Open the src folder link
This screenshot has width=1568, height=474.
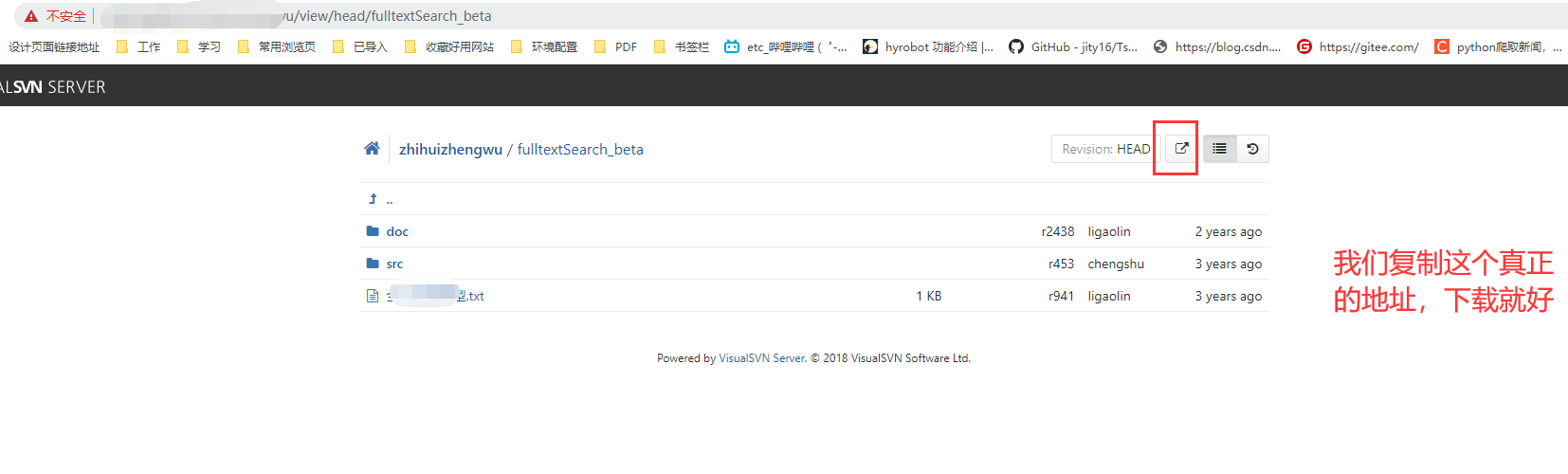pos(394,264)
